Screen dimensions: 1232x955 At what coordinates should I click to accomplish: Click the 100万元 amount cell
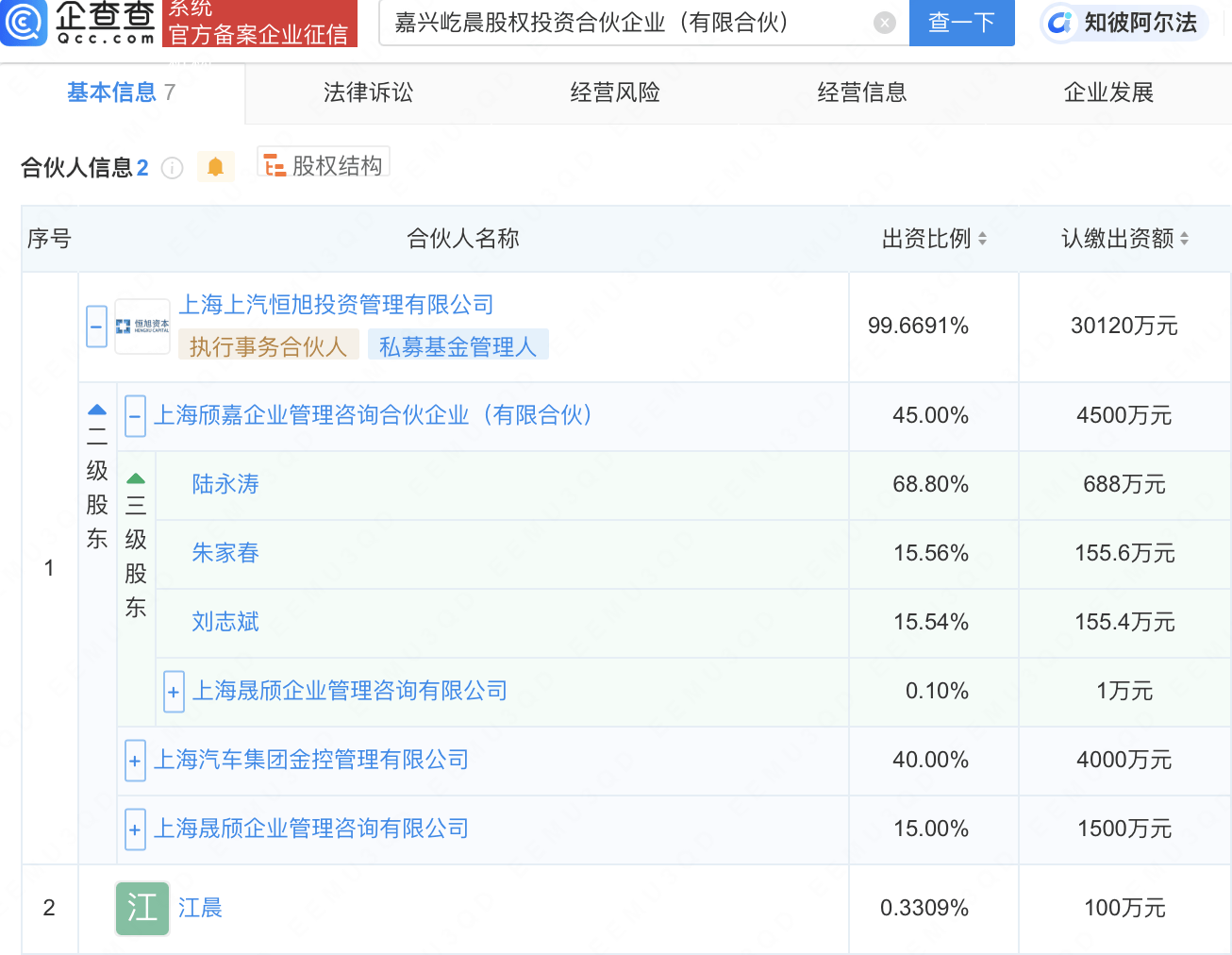point(1124,908)
